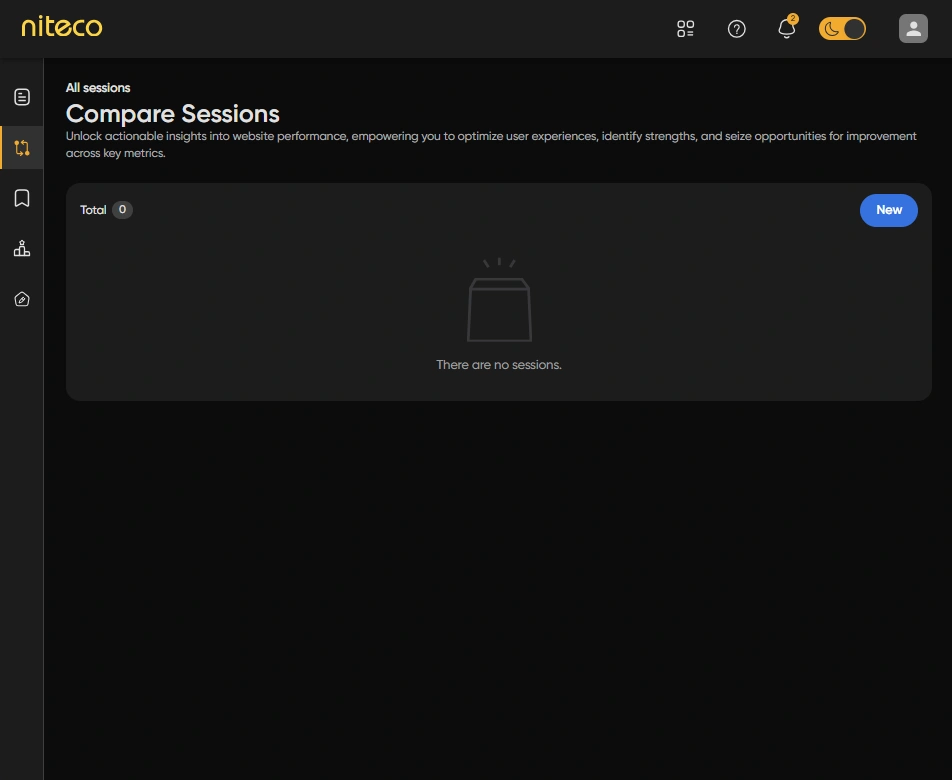This screenshot has width=952, height=780.
Task: Open the user profile avatar
Action: click(x=913, y=29)
